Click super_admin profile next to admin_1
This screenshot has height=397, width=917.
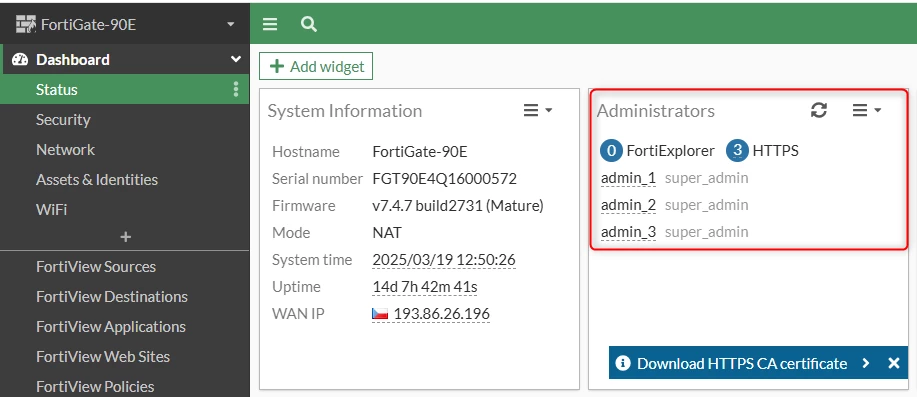pyautogui.click(x=706, y=178)
